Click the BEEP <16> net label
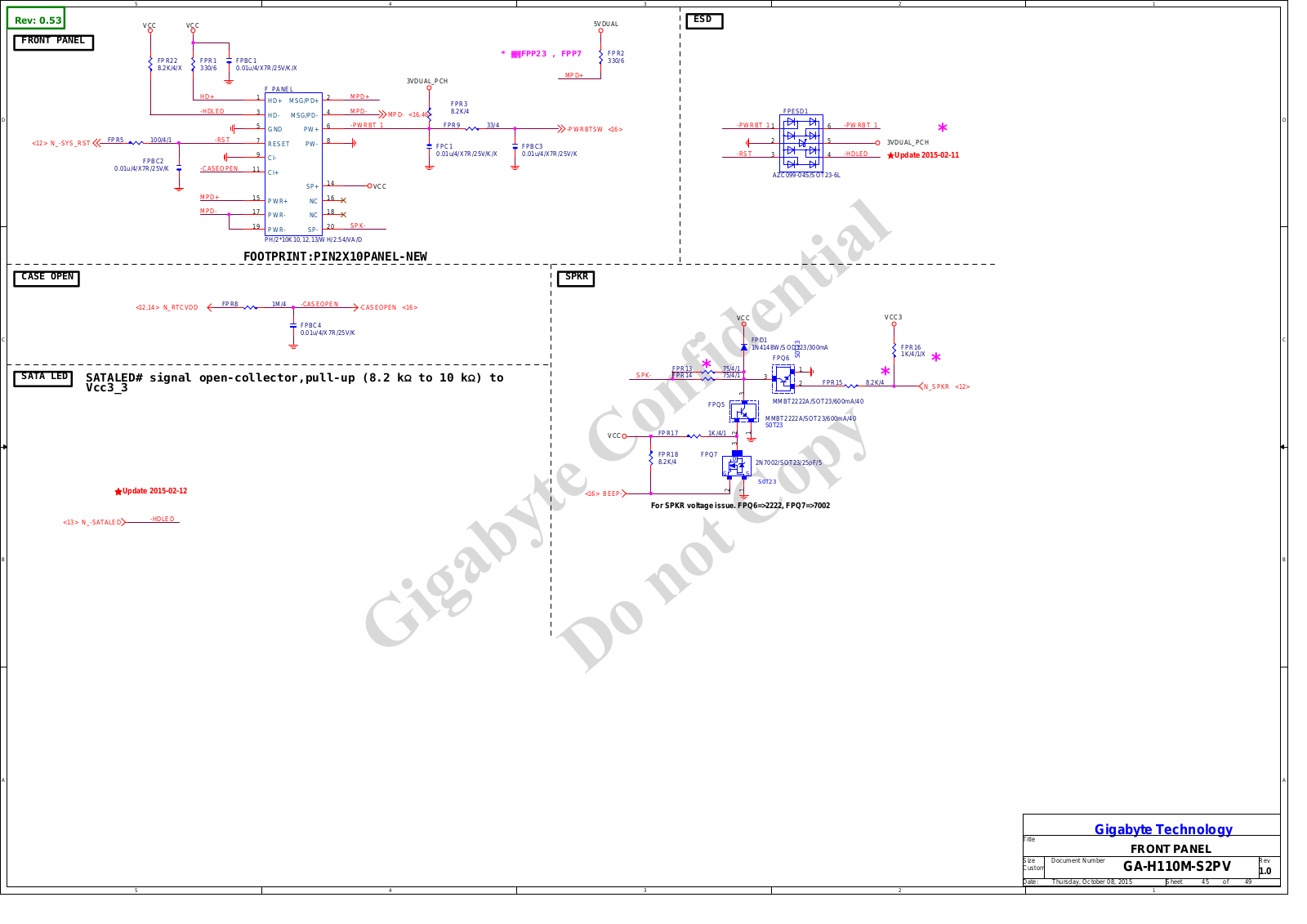The image size is (1307, 924). pyautogui.click(x=603, y=494)
